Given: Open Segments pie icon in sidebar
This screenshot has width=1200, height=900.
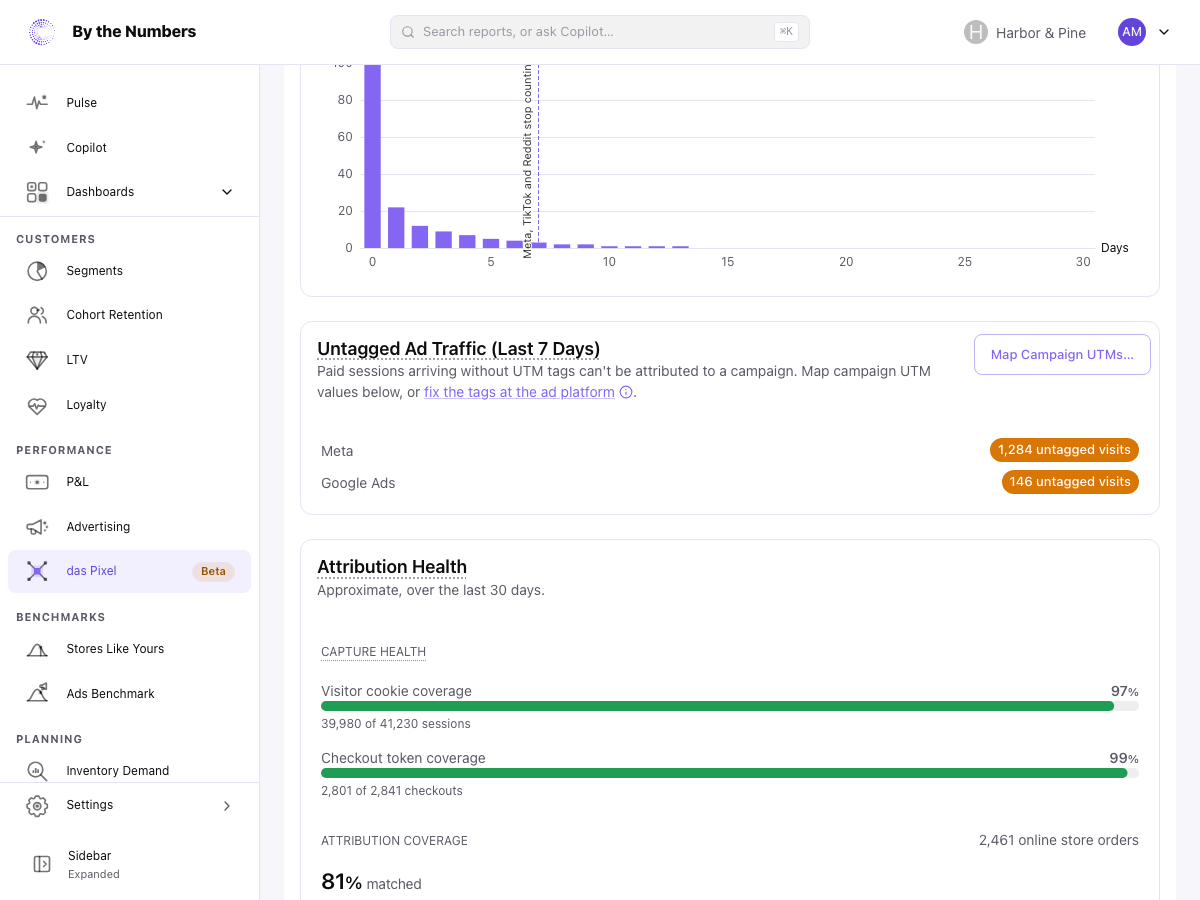Looking at the screenshot, I should (x=37, y=271).
